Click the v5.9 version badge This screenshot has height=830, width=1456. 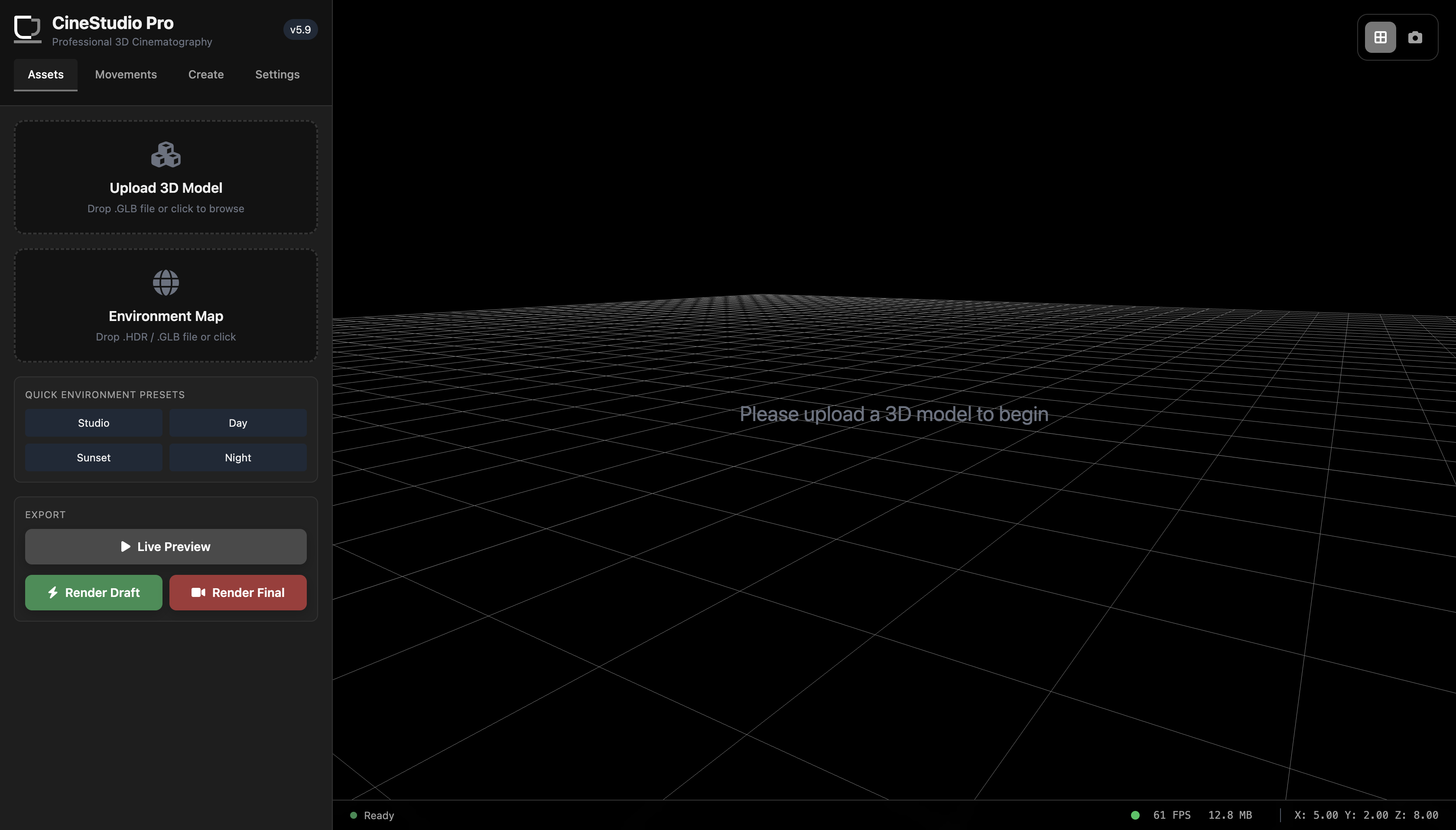pyautogui.click(x=300, y=29)
